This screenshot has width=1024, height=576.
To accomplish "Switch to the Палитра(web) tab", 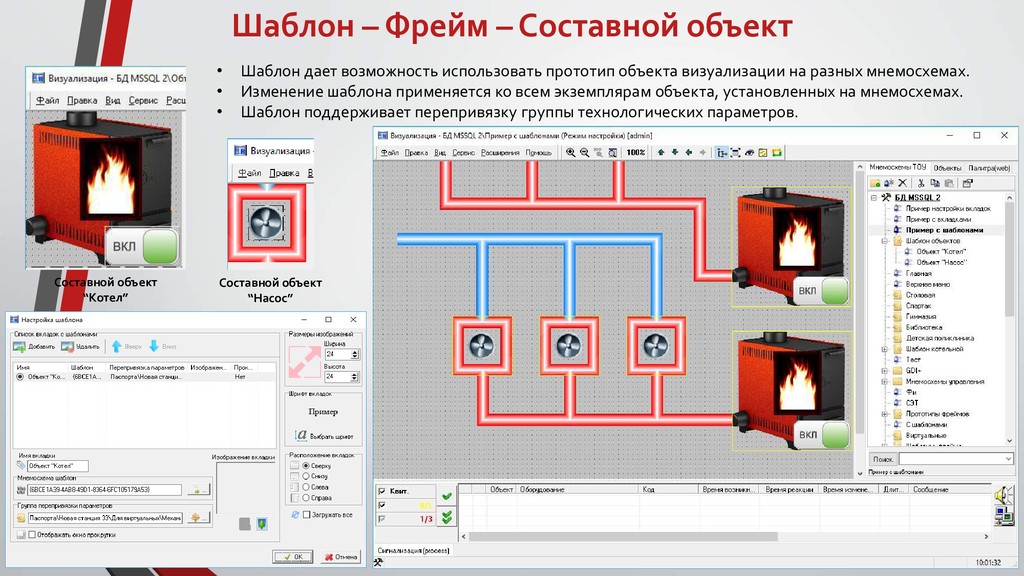I will coord(989,168).
